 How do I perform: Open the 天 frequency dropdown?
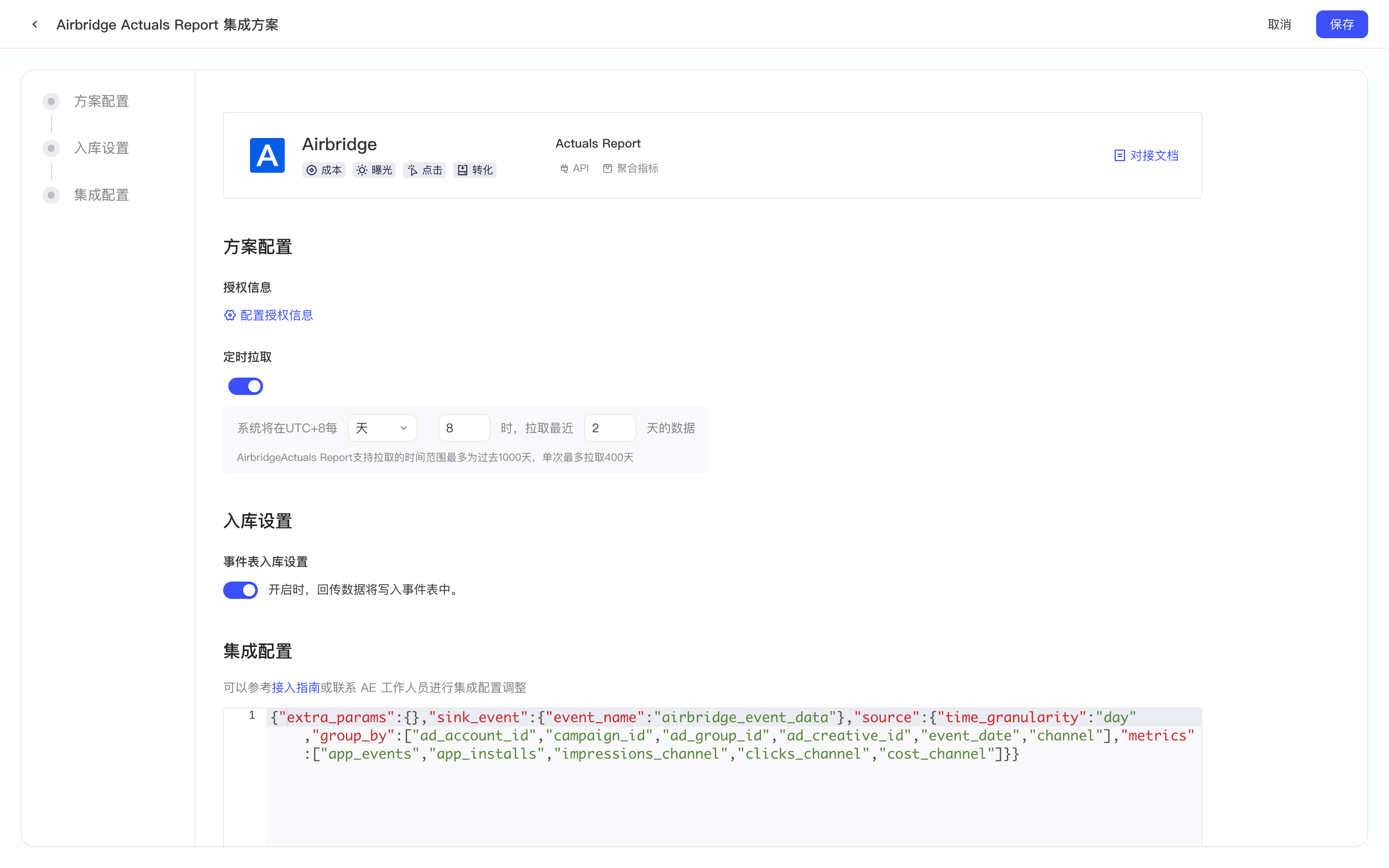click(x=382, y=427)
